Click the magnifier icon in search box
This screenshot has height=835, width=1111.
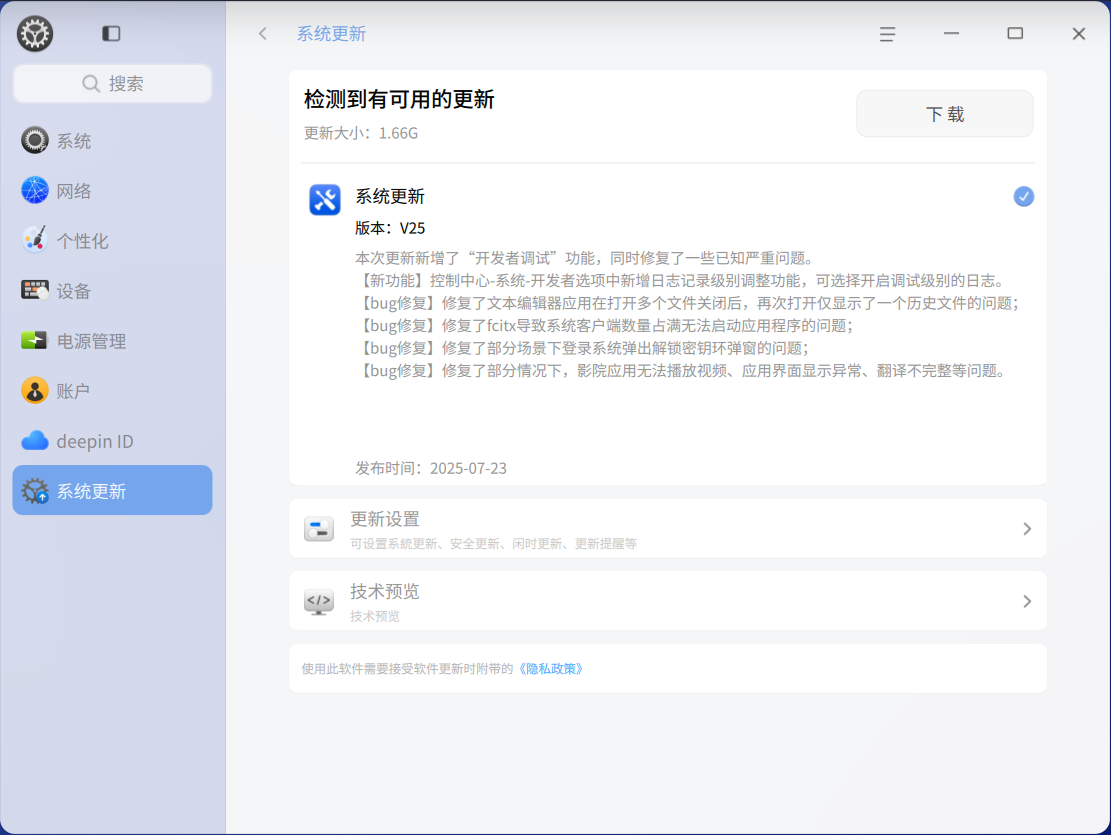[x=91, y=84]
